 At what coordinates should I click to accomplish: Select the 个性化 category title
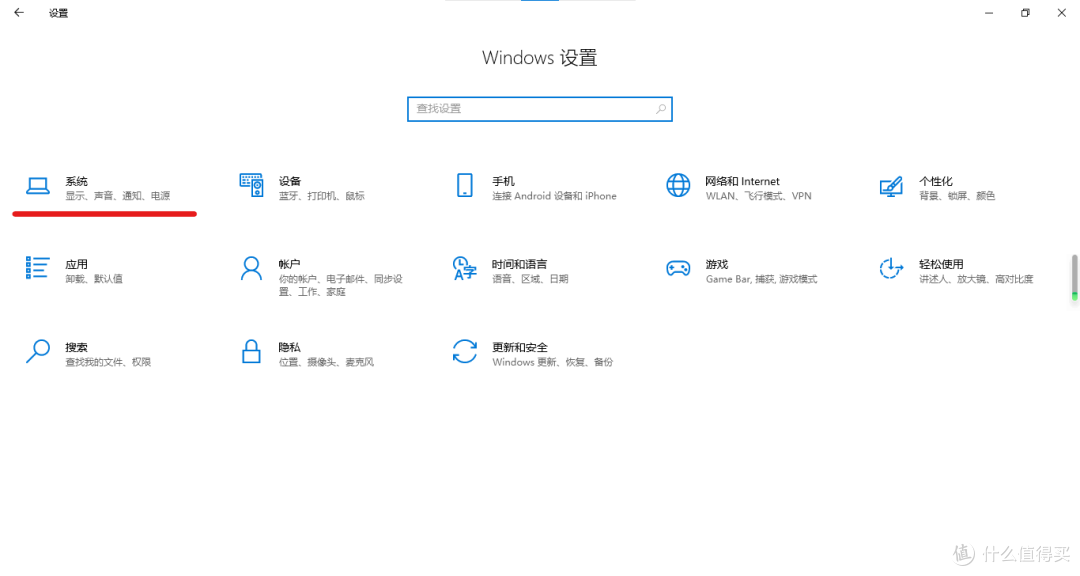(936, 181)
